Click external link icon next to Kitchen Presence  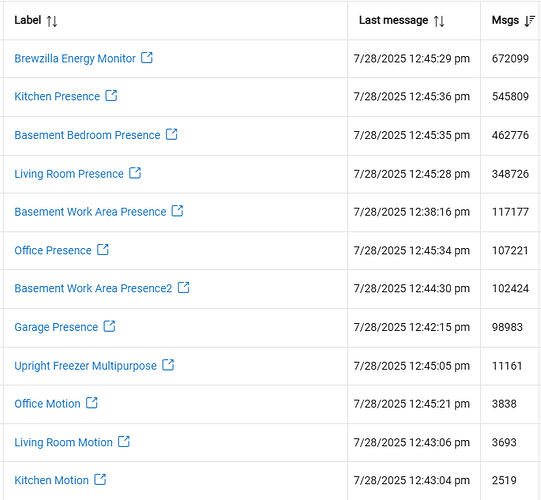111,95
